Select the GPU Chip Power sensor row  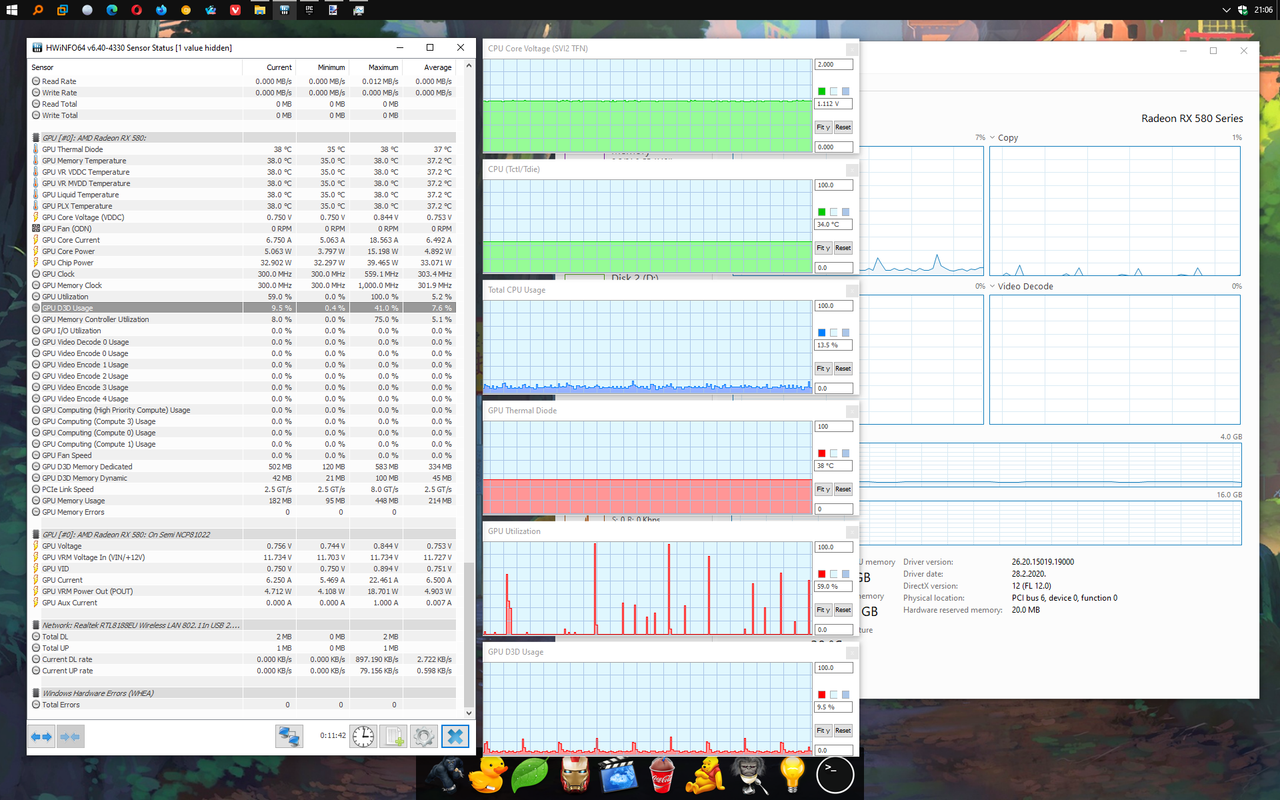click(243, 262)
